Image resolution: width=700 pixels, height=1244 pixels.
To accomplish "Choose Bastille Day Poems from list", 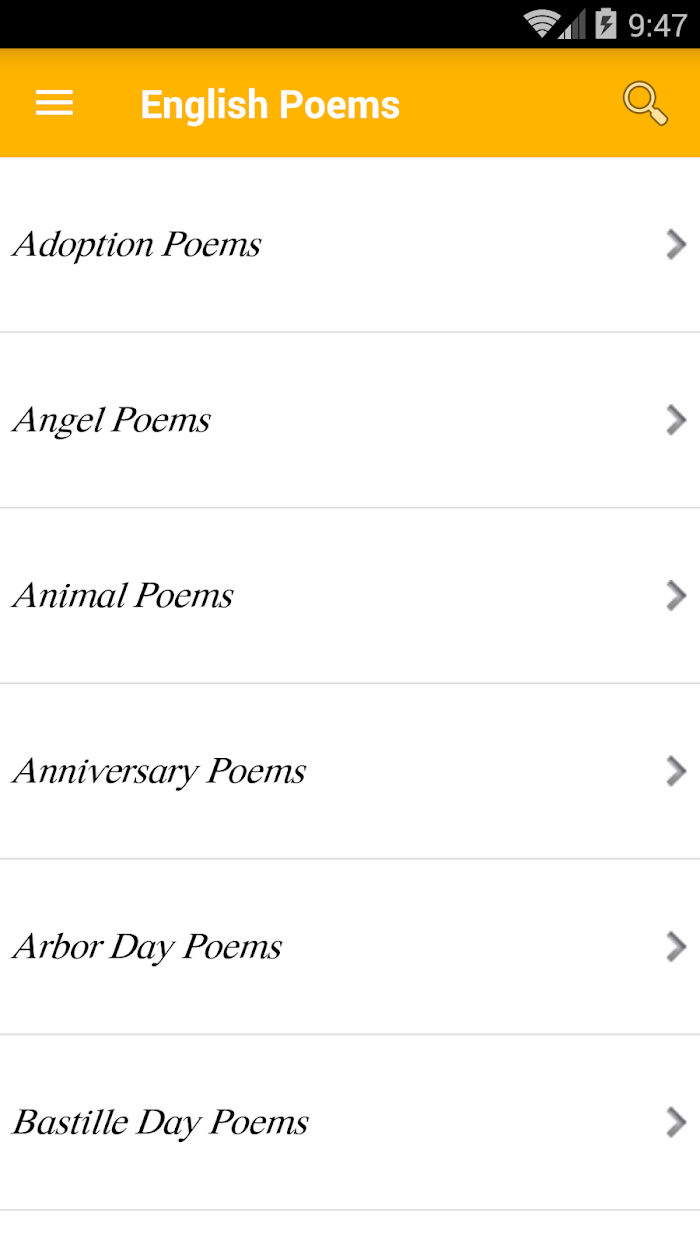I will pyautogui.click(x=350, y=1122).
